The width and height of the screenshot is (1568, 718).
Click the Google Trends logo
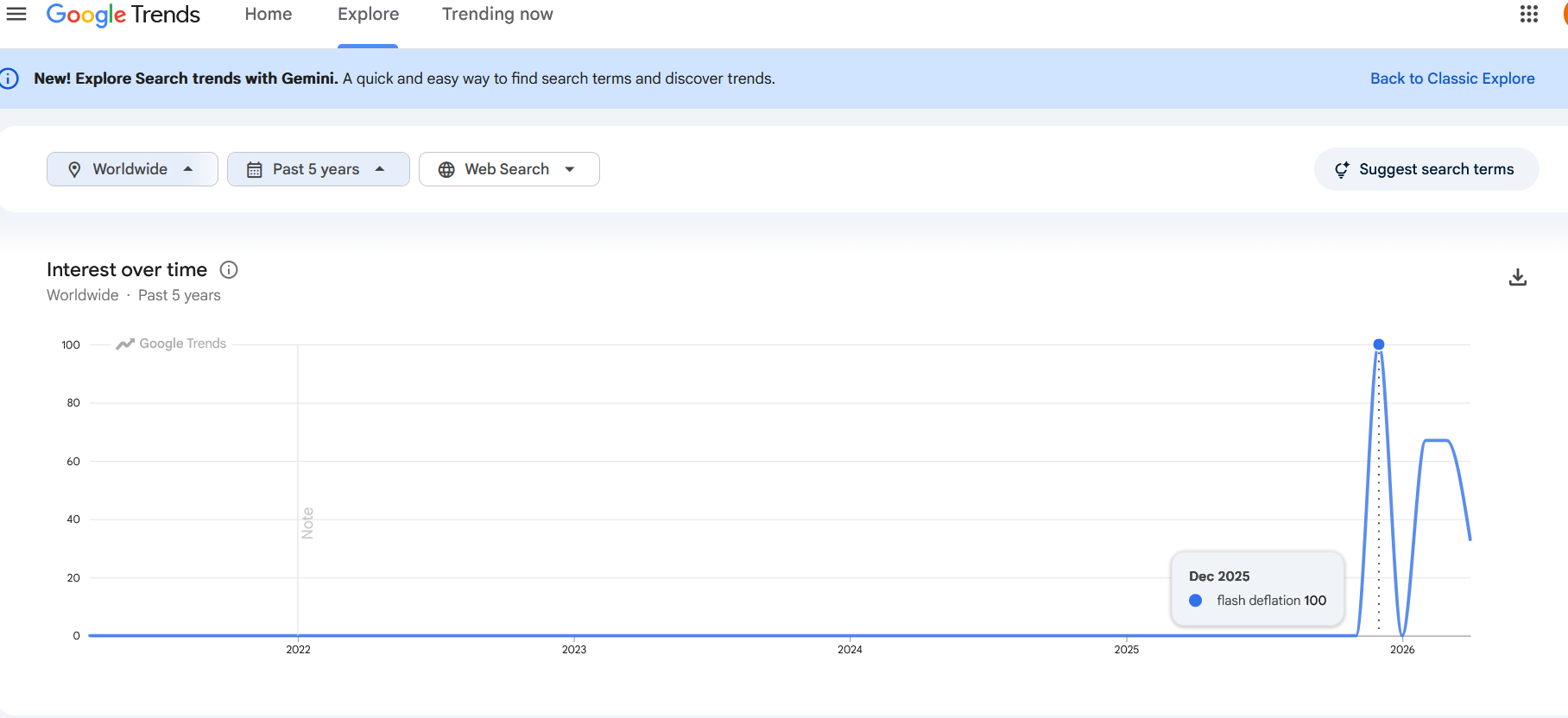pyautogui.click(x=123, y=15)
